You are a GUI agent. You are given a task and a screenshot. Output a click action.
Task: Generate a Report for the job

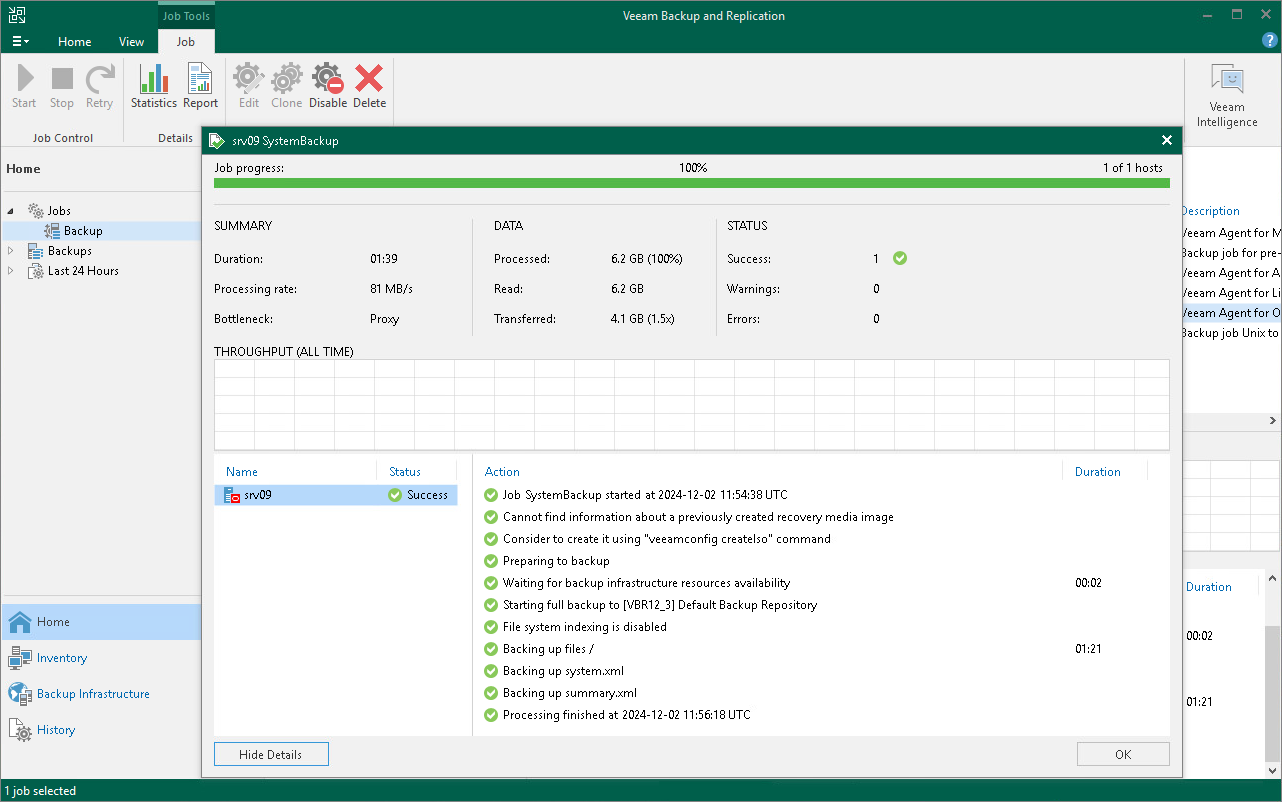(x=200, y=85)
